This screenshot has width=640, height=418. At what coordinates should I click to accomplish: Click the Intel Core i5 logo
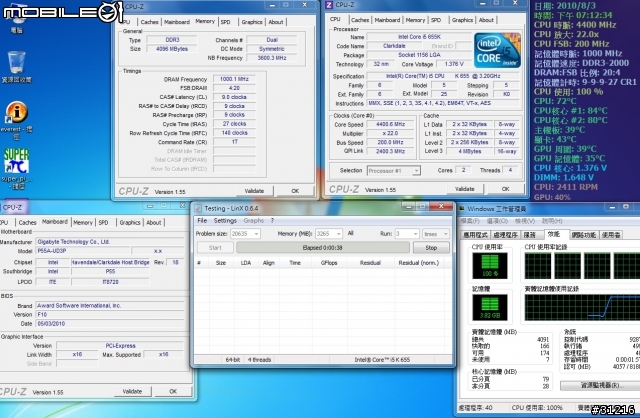498,50
